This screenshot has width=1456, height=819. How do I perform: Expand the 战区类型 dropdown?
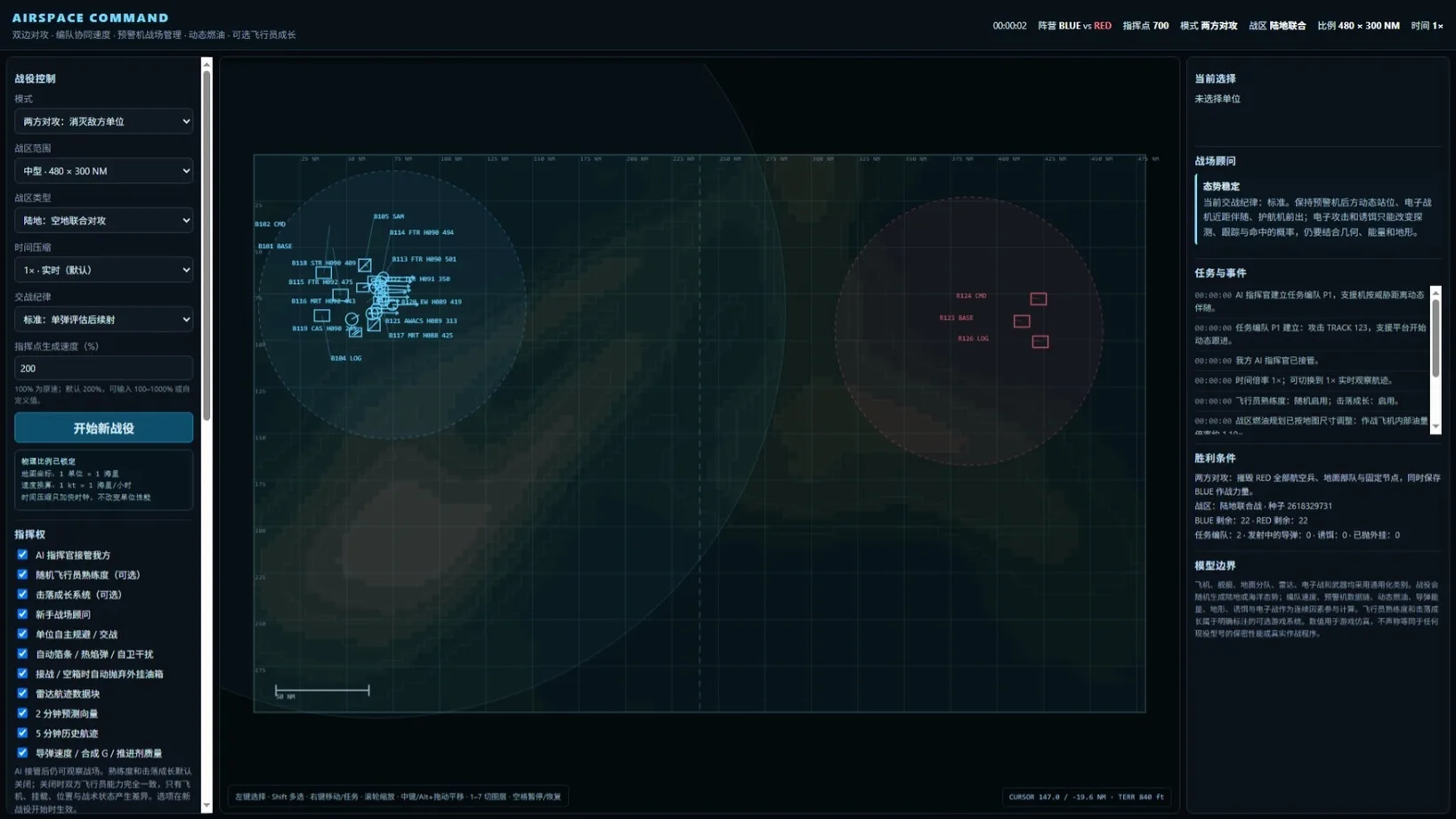(x=103, y=220)
